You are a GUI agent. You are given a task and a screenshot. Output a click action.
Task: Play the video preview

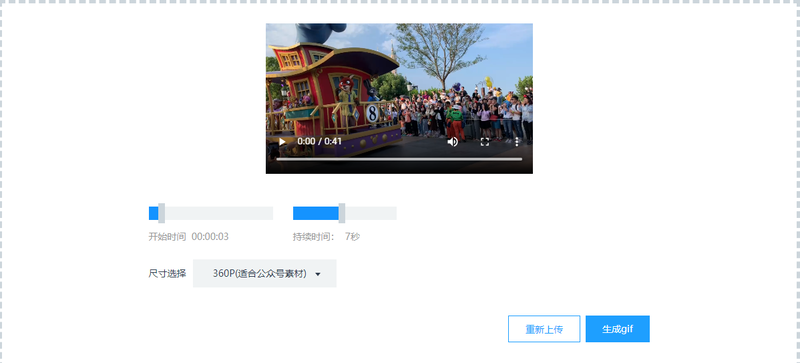282,141
